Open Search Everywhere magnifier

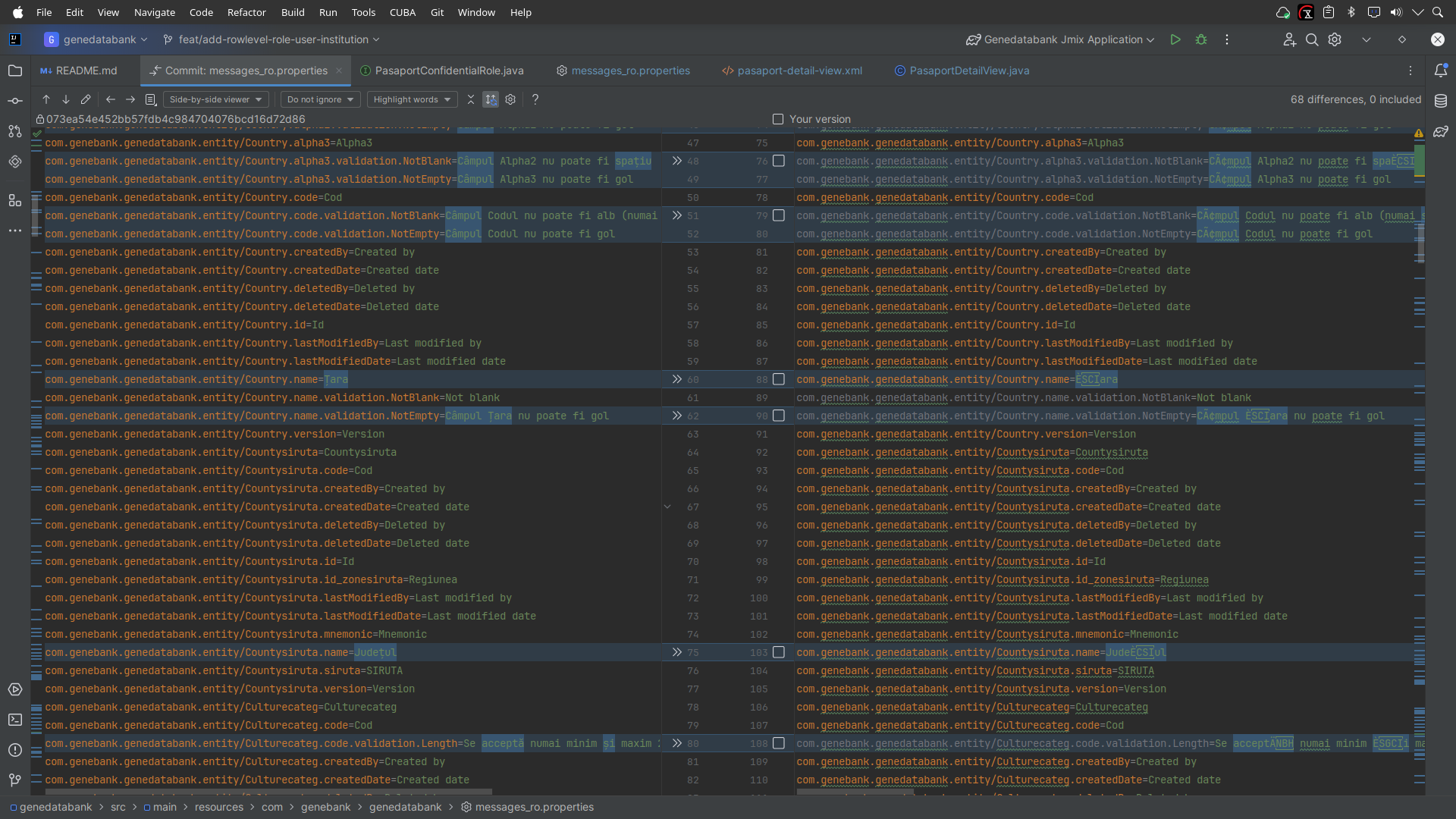tap(1312, 39)
